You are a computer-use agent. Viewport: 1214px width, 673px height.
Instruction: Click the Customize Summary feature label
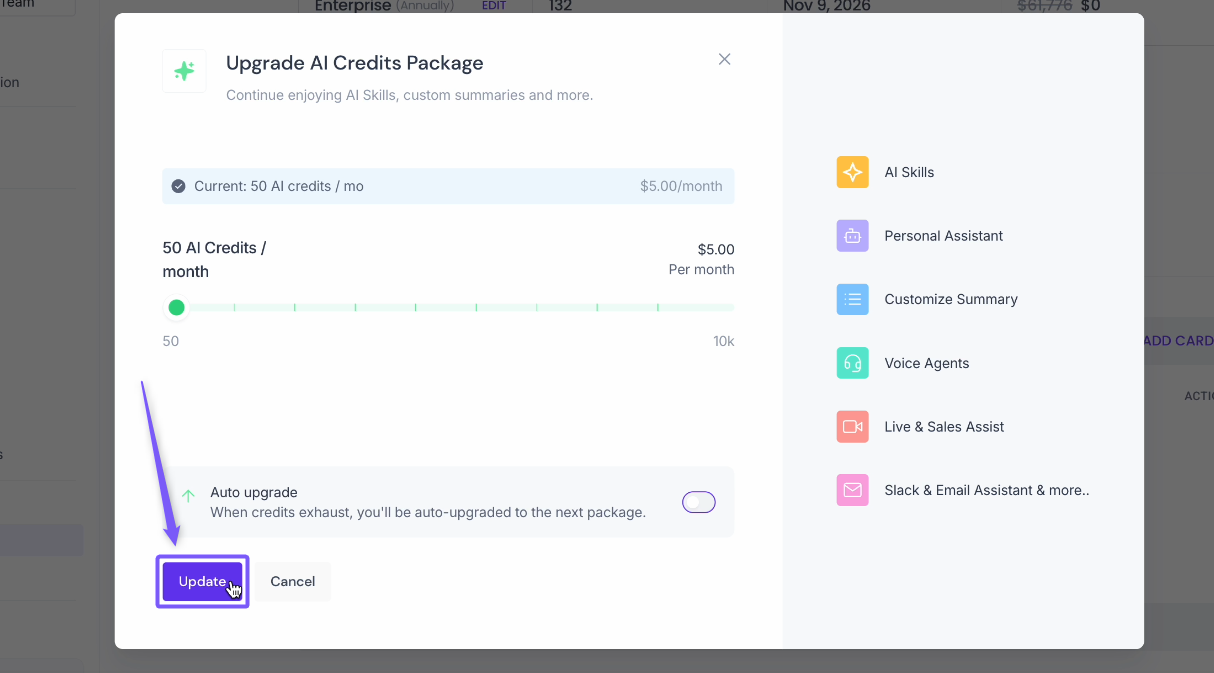950,299
